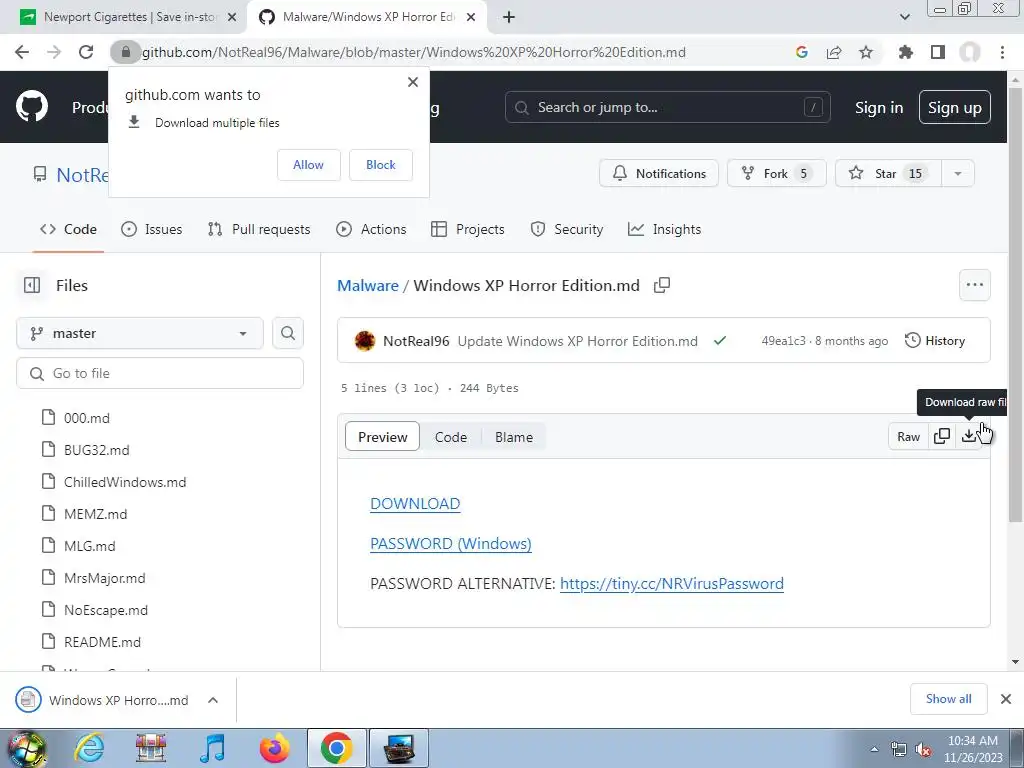Viewport: 1024px width, 768px height.
Task: Click the Sign in link
Action: click(x=879, y=108)
